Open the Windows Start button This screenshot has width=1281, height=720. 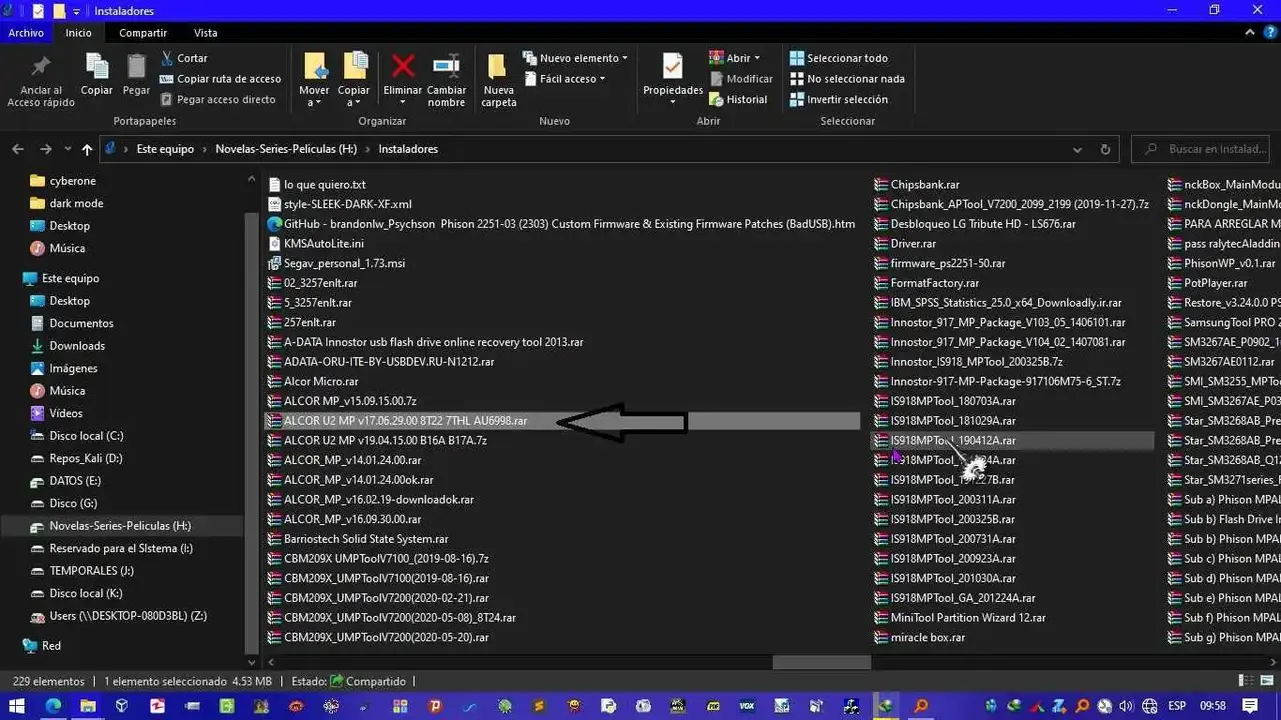click(17, 706)
